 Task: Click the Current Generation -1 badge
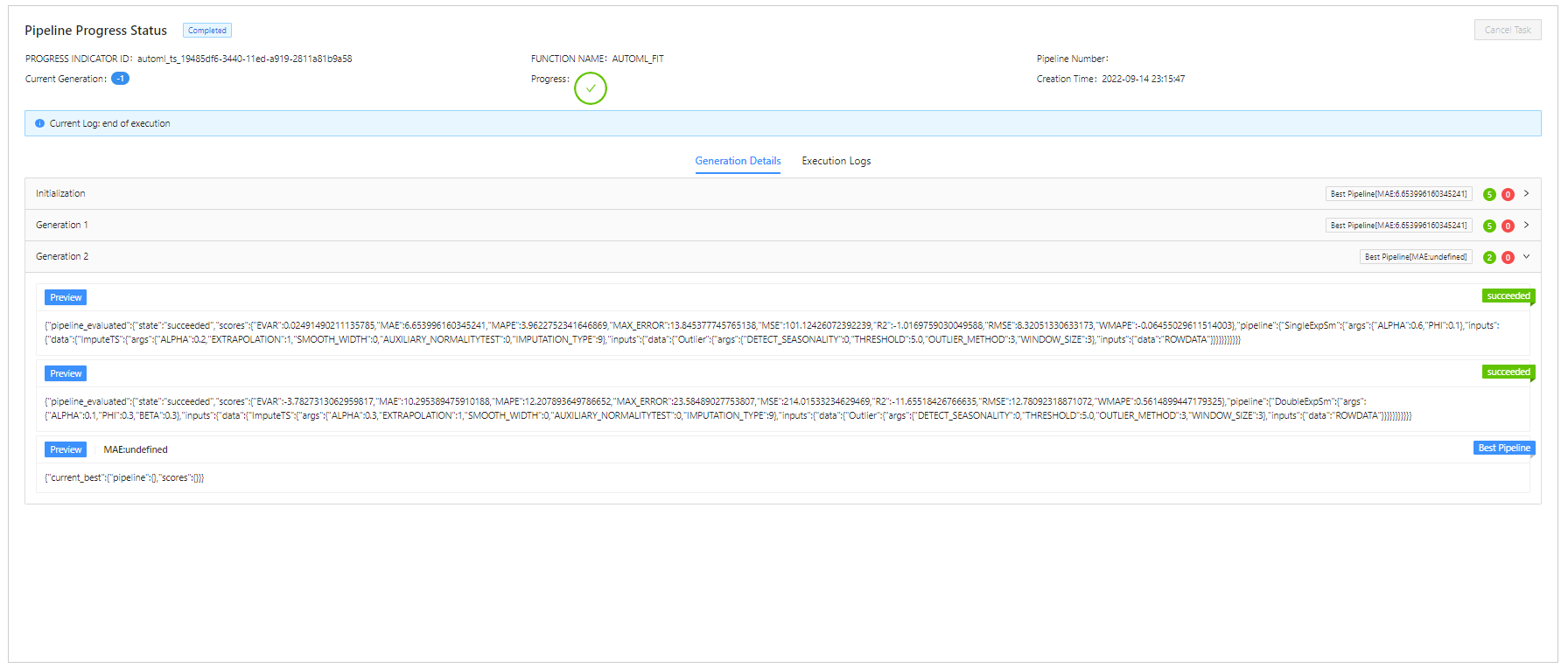[x=120, y=79]
